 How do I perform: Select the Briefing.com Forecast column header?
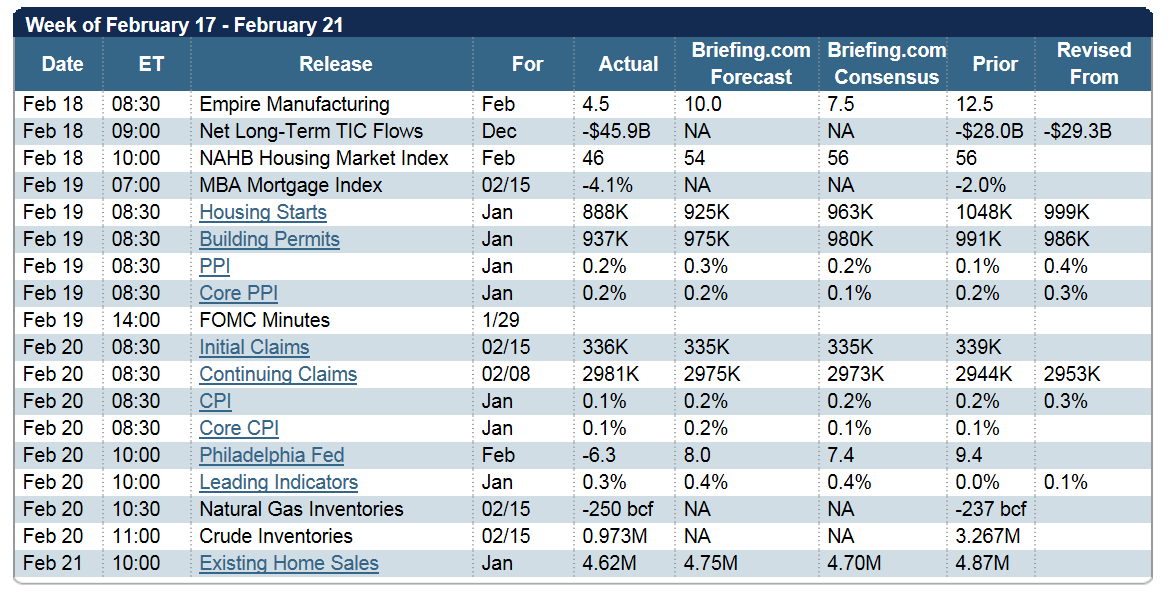(750, 64)
